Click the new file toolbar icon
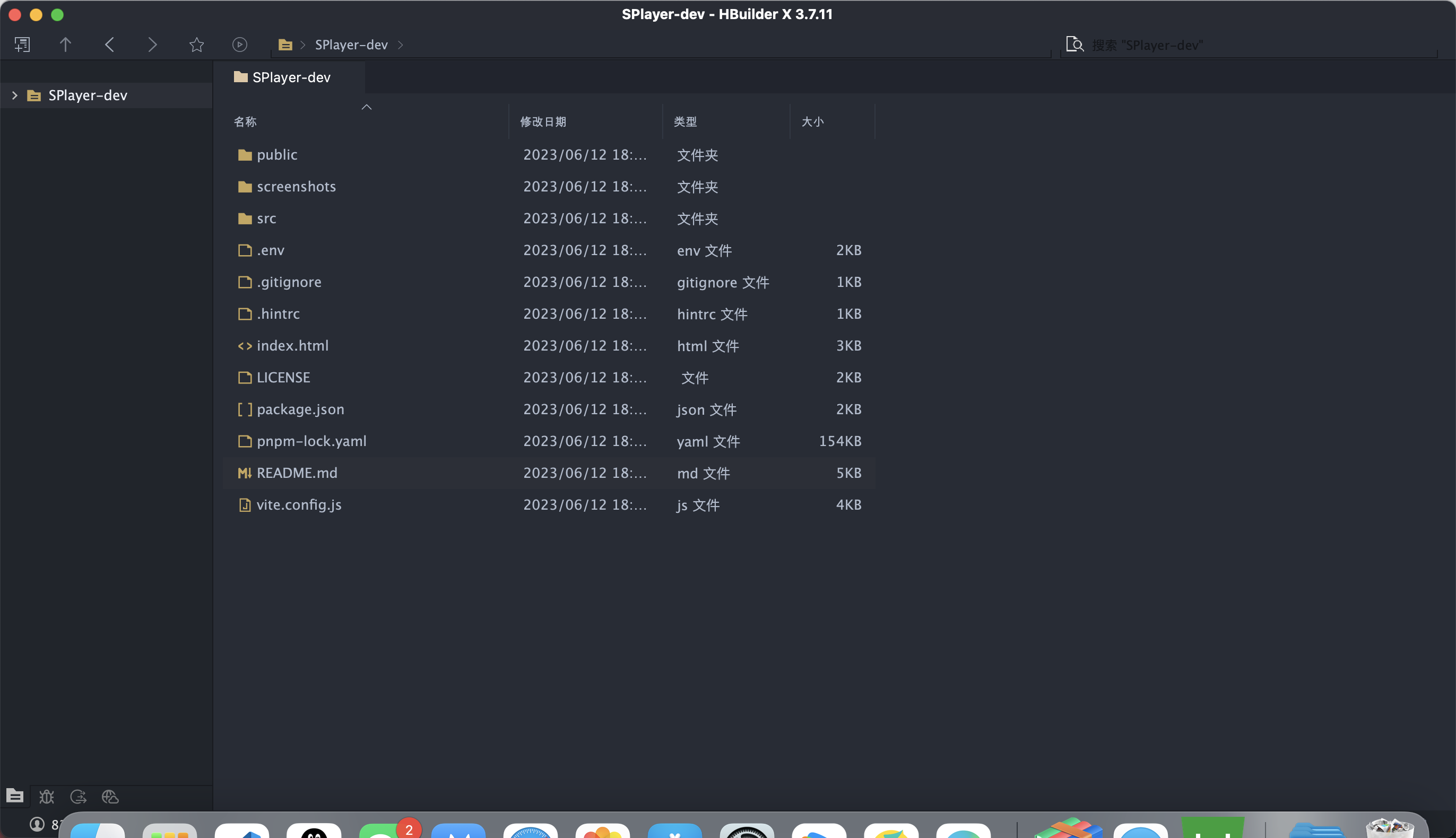 tap(22, 45)
